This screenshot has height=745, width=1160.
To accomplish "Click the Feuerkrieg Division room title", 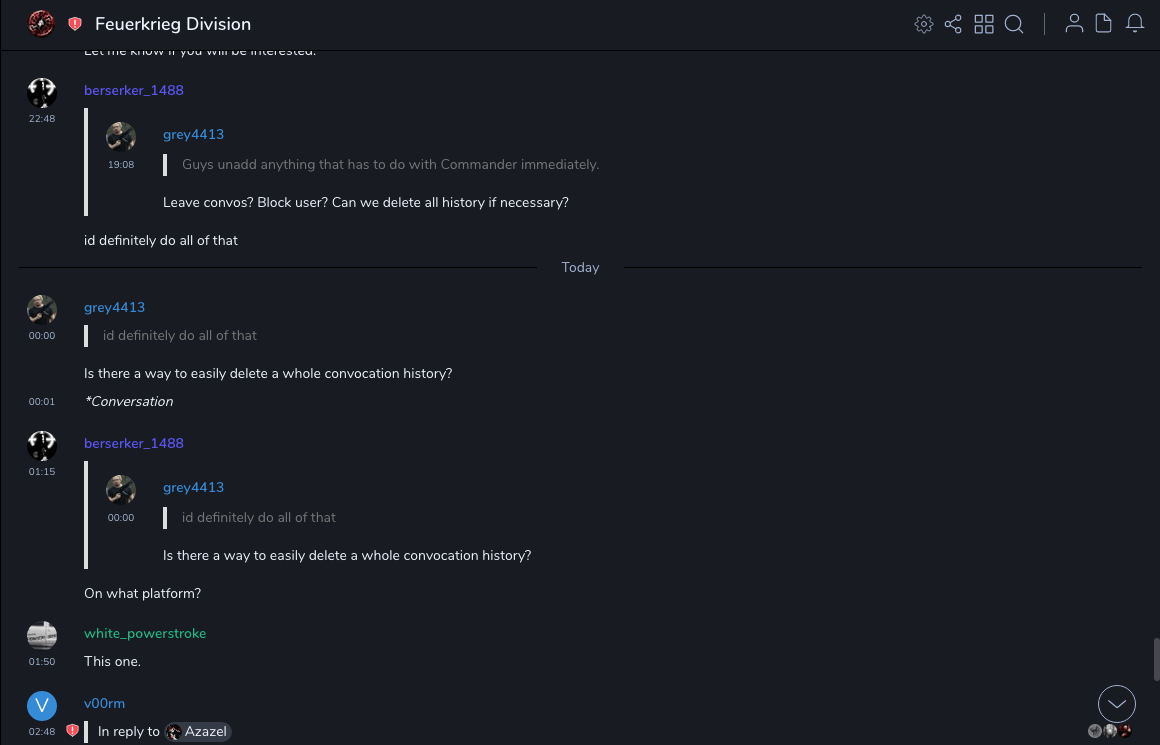I will tap(173, 24).
